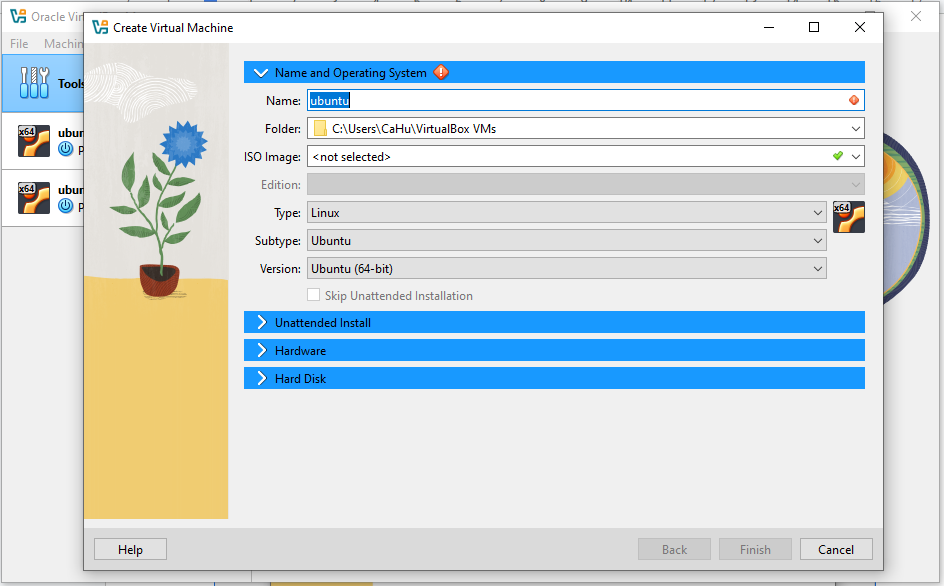Open the Type dropdown showing Linux
944x586 pixels.
point(566,213)
